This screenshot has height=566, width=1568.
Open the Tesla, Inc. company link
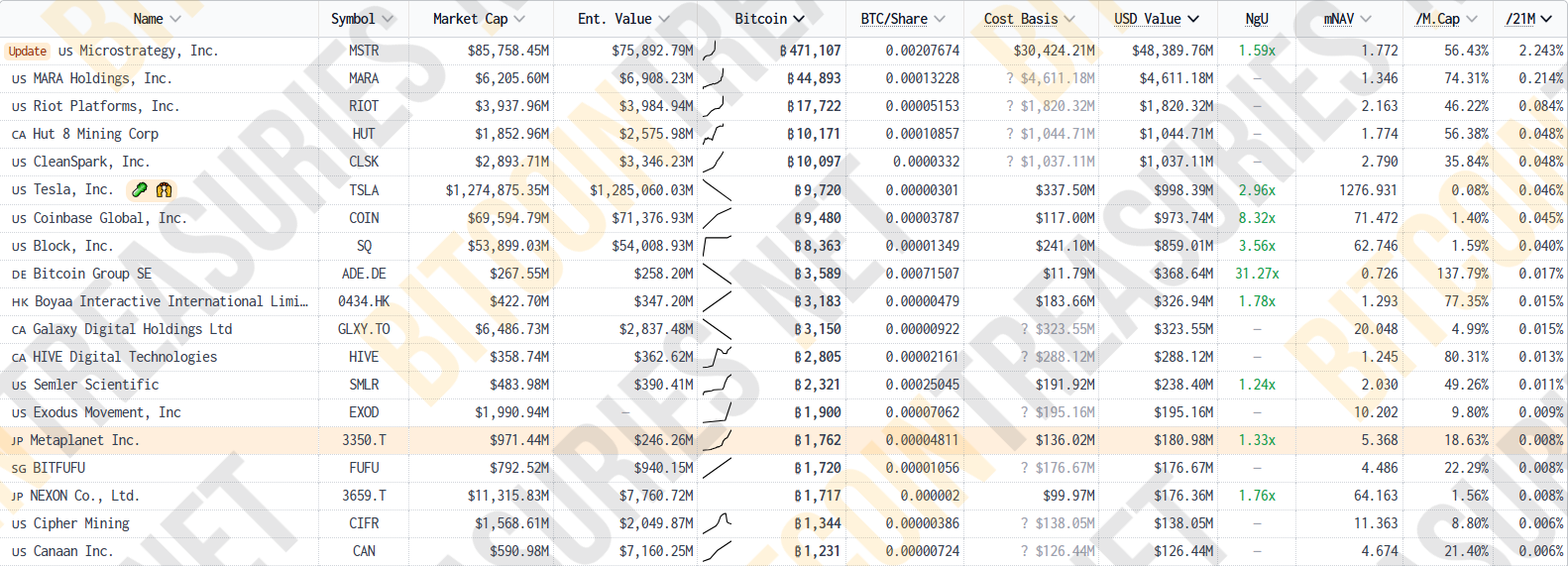[72, 189]
